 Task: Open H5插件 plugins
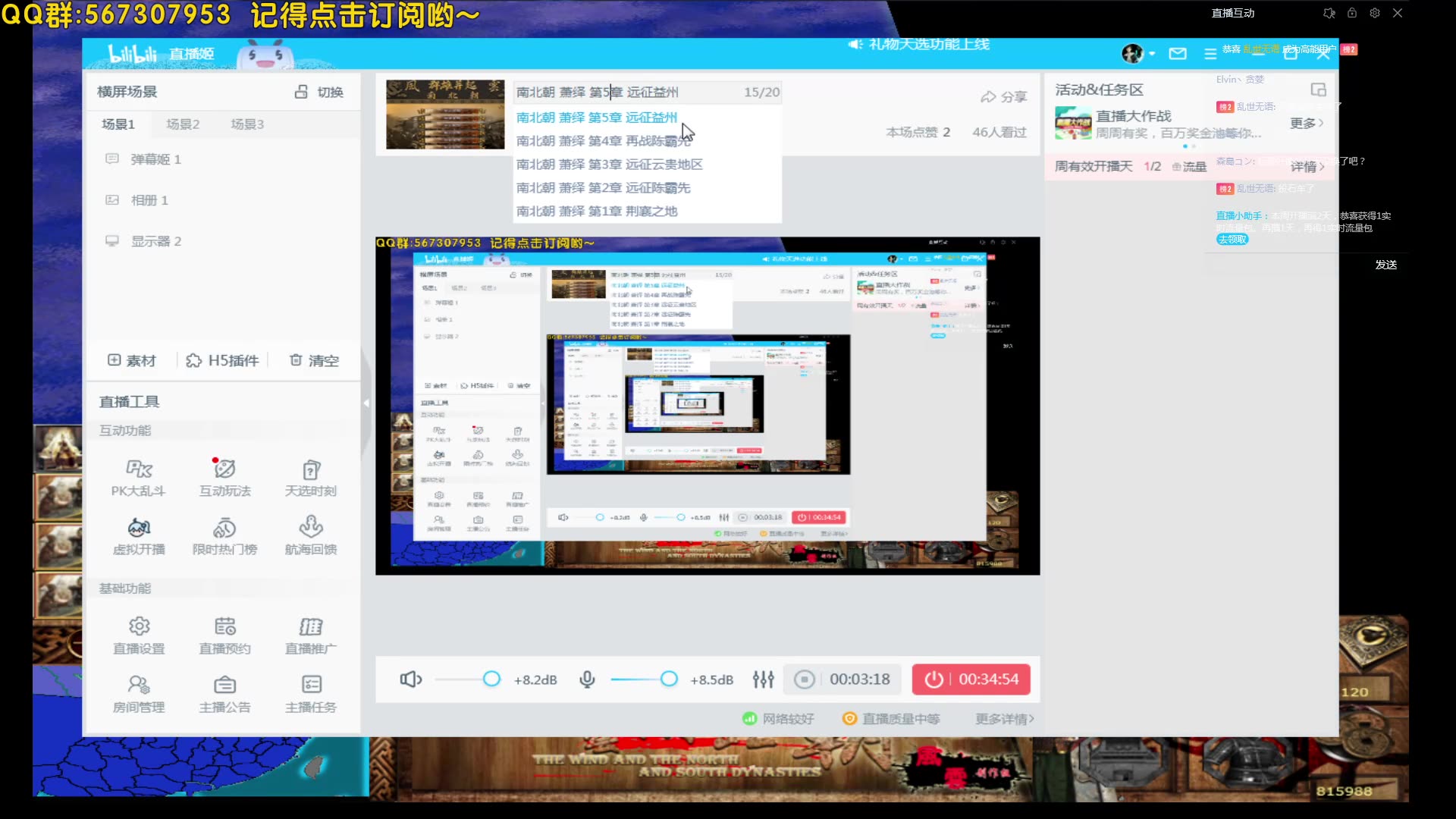pyautogui.click(x=223, y=360)
